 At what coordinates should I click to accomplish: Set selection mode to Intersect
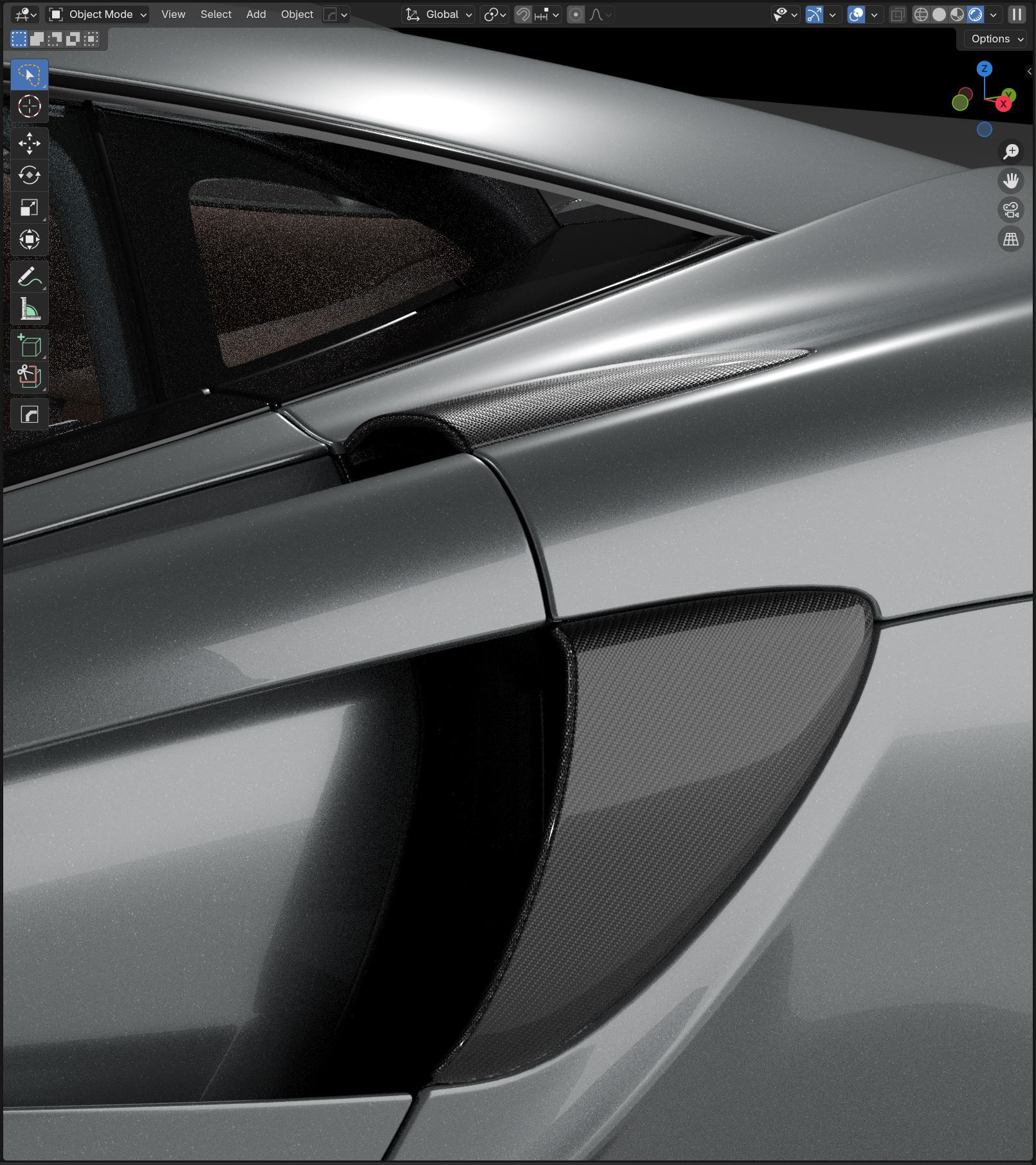tap(91, 39)
